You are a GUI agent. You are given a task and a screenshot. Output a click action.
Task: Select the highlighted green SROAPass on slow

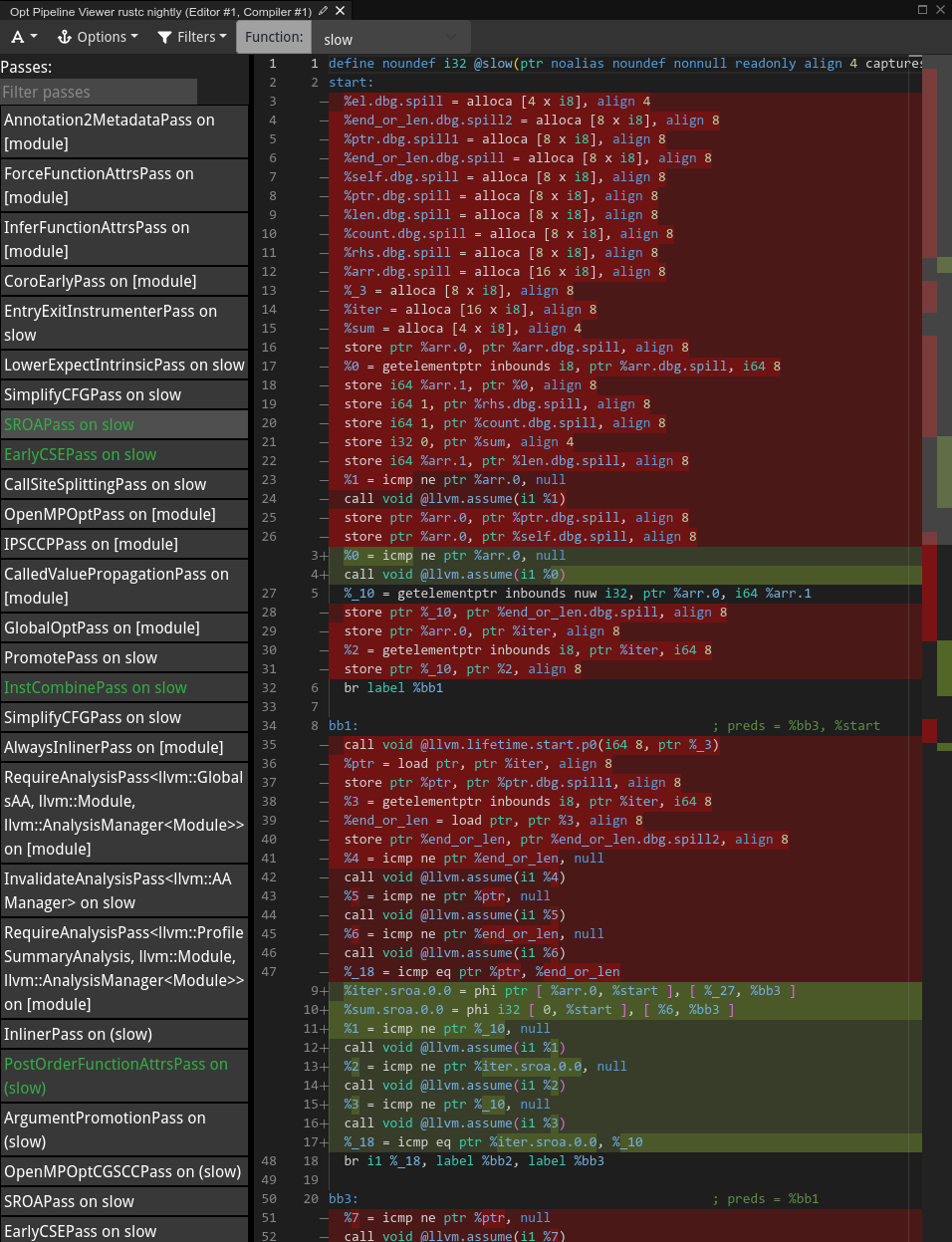(123, 424)
